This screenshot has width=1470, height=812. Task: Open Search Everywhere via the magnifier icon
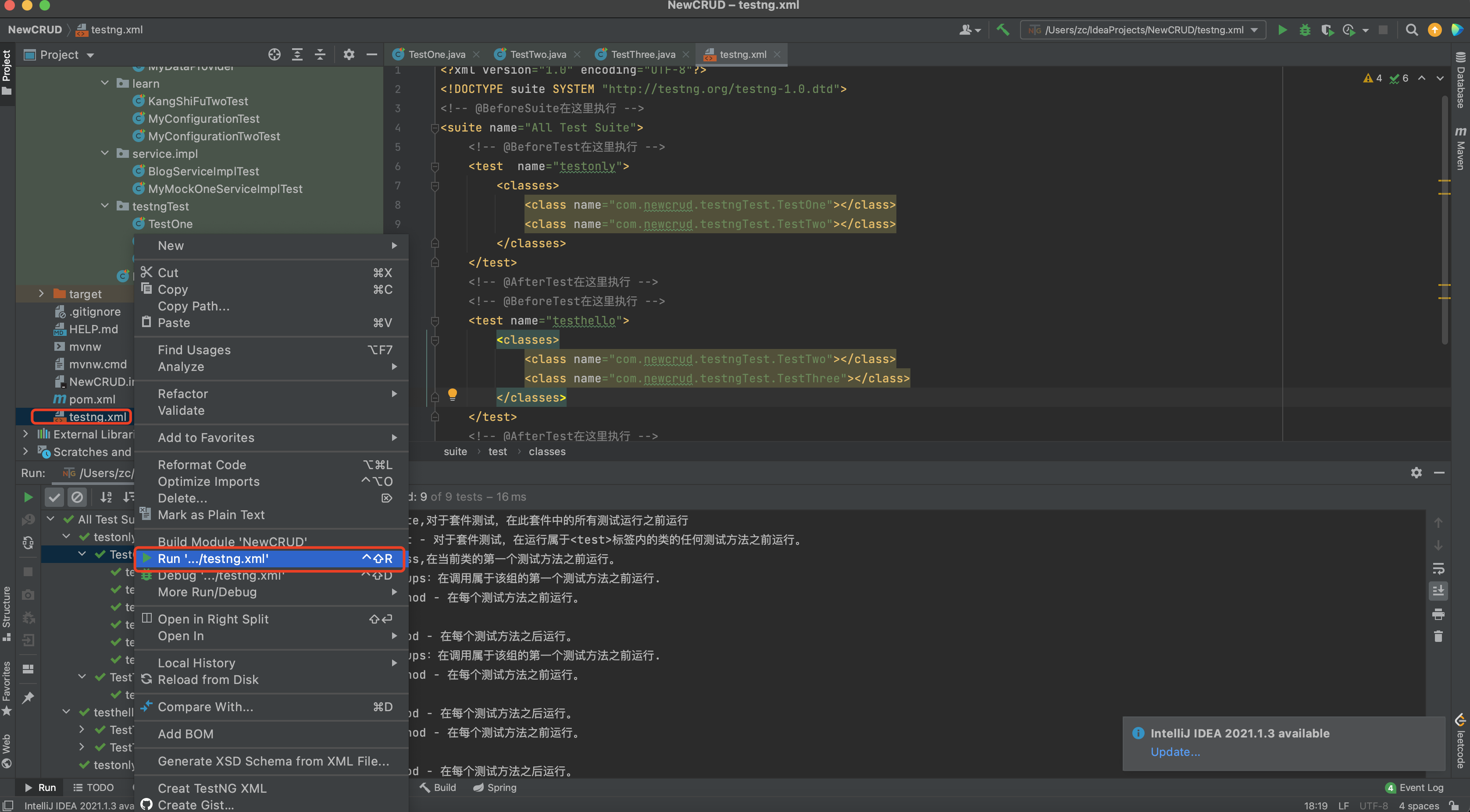pos(1411,30)
